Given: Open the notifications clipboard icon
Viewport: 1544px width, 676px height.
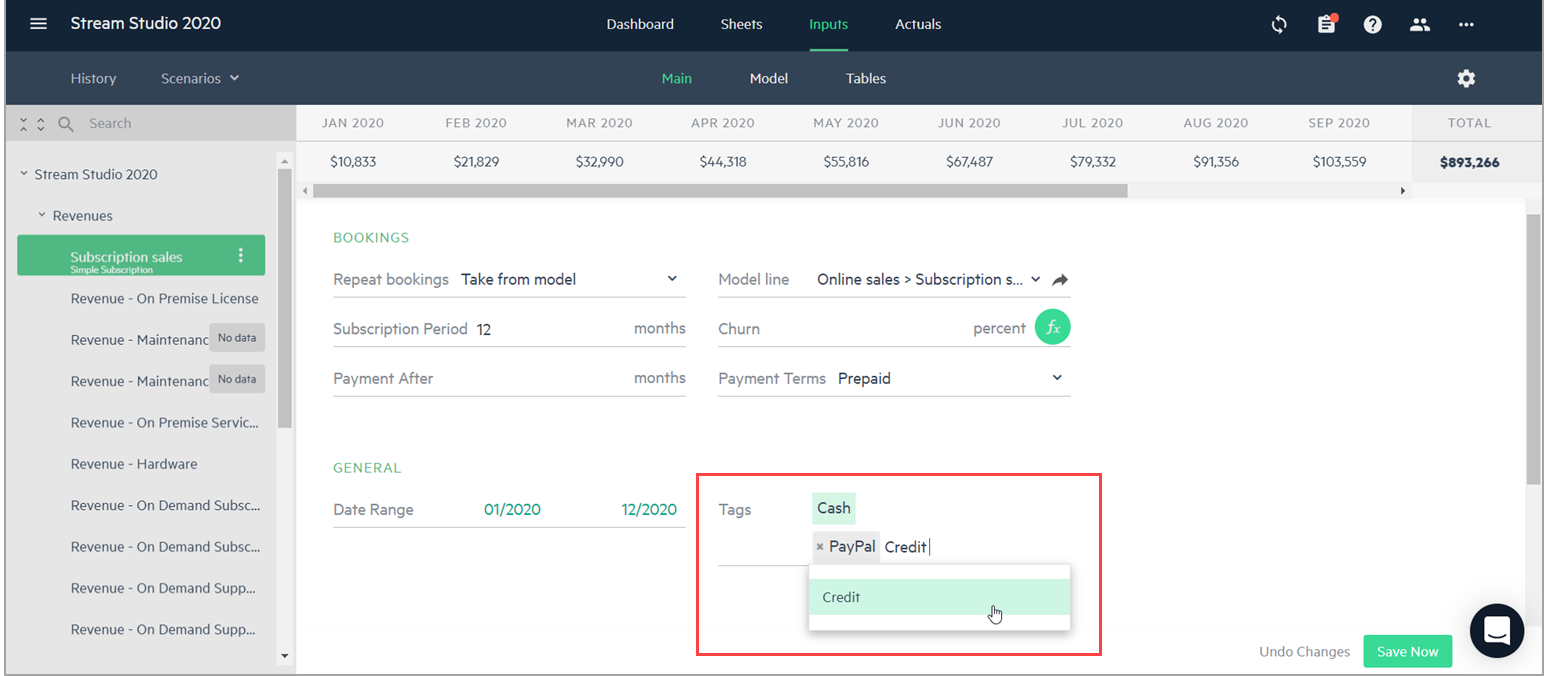Looking at the screenshot, I should [1326, 24].
